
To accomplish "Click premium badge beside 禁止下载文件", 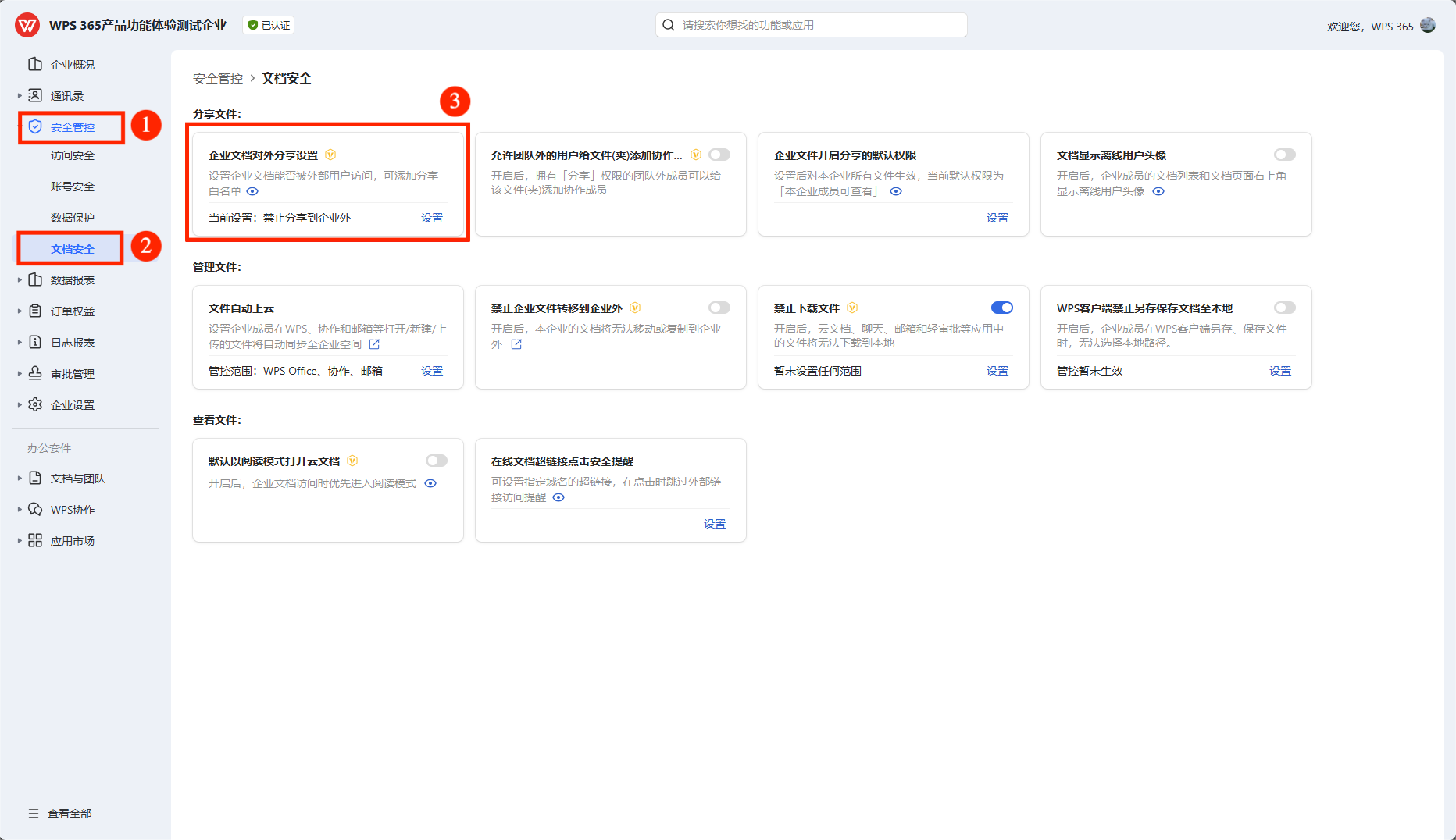I will pos(852,308).
